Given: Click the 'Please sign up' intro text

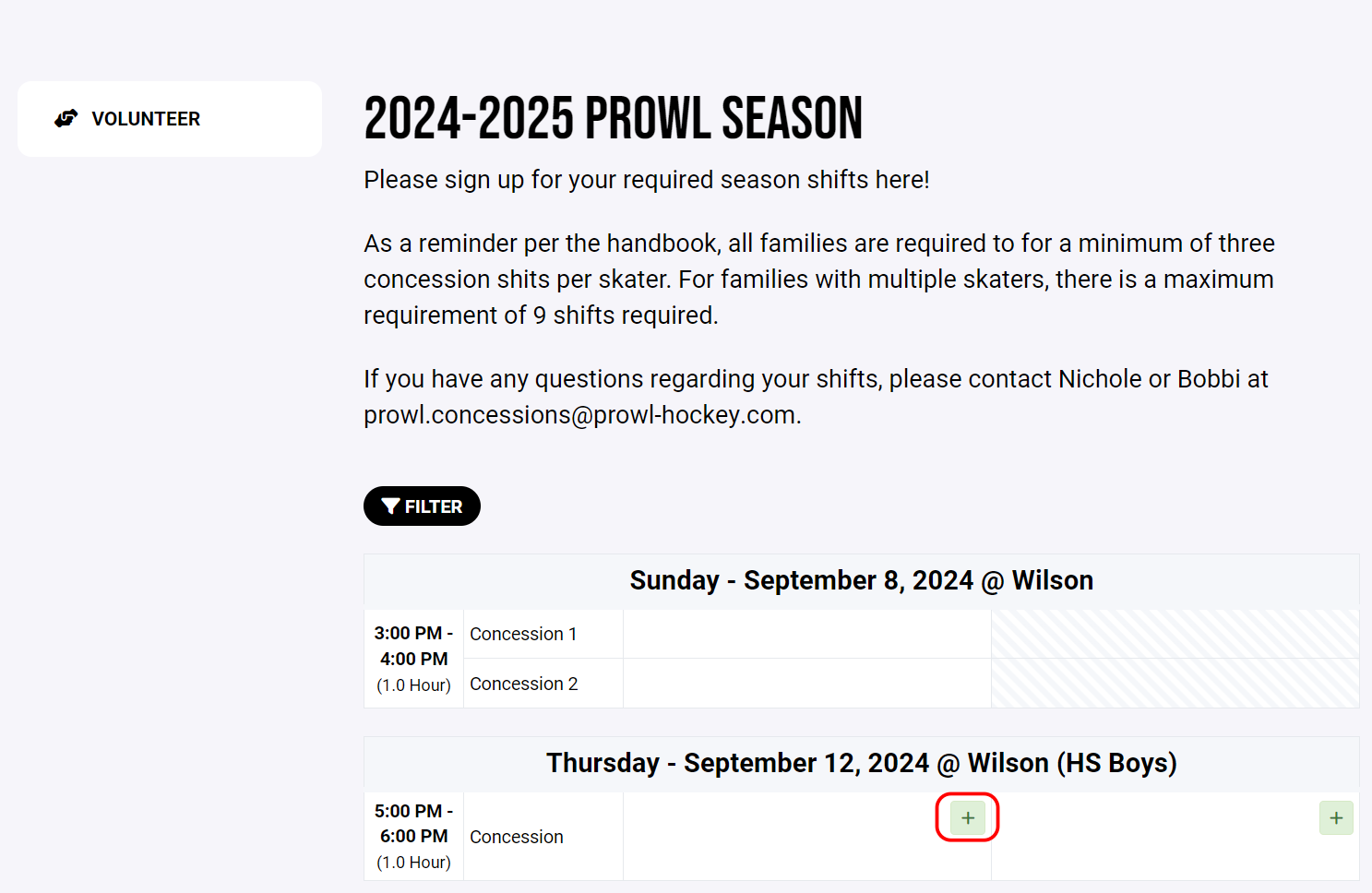Looking at the screenshot, I should (646, 180).
